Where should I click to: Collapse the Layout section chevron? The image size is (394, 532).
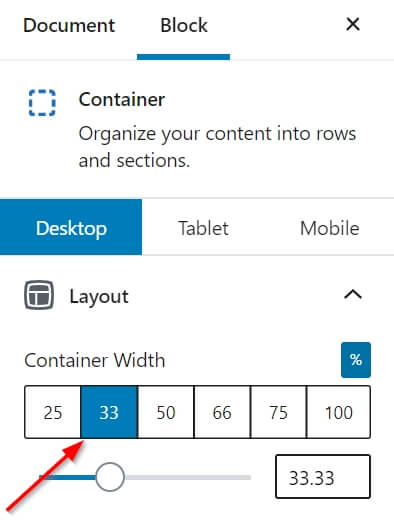click(353, 294)
